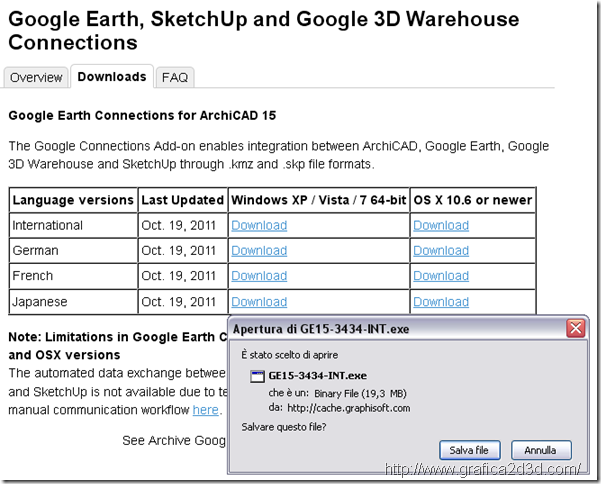This screenshot has width=601, height=484.
Task: Click the 'È stato scelto di aprire' text
Action: (x=289, y=355)
